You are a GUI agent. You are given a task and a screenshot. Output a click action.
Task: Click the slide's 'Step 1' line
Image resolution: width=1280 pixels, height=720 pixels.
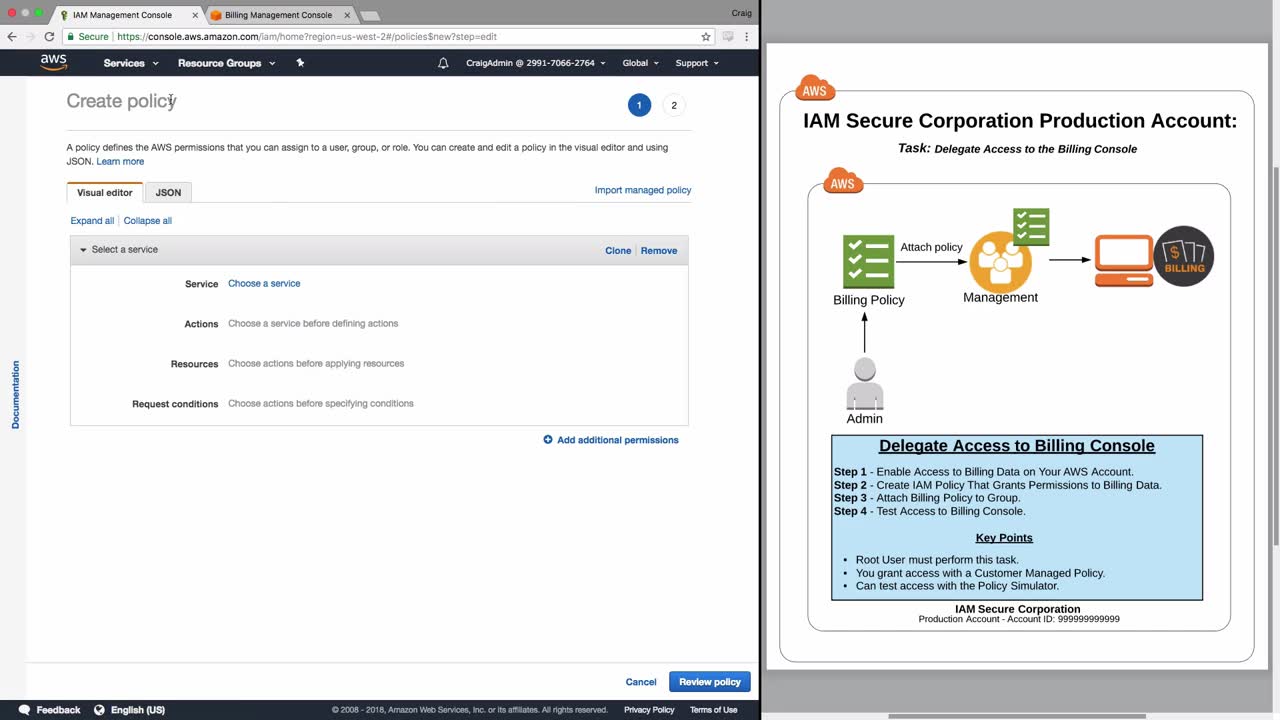click(x=984, y=472)
